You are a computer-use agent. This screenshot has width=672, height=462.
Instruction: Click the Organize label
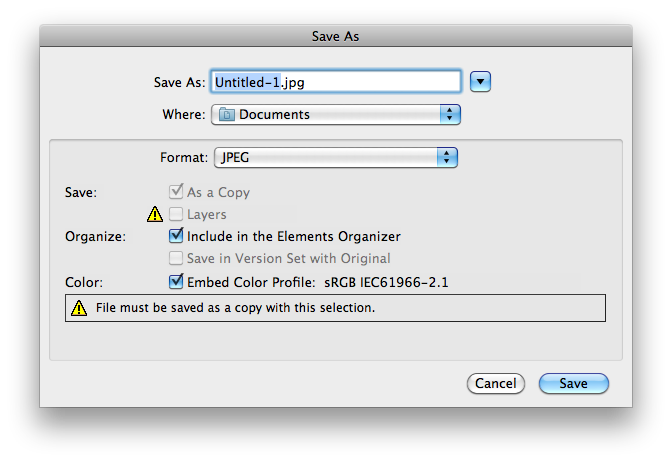[96, 237]
